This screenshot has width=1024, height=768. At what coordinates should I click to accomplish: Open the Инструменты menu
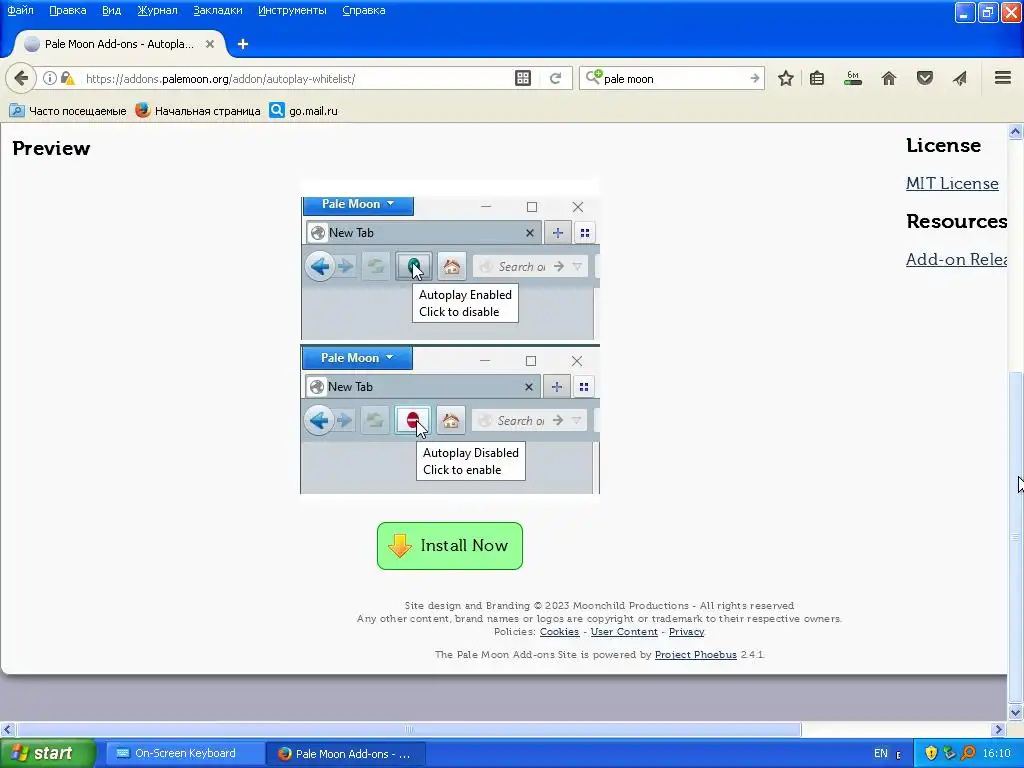coord(292,10)
